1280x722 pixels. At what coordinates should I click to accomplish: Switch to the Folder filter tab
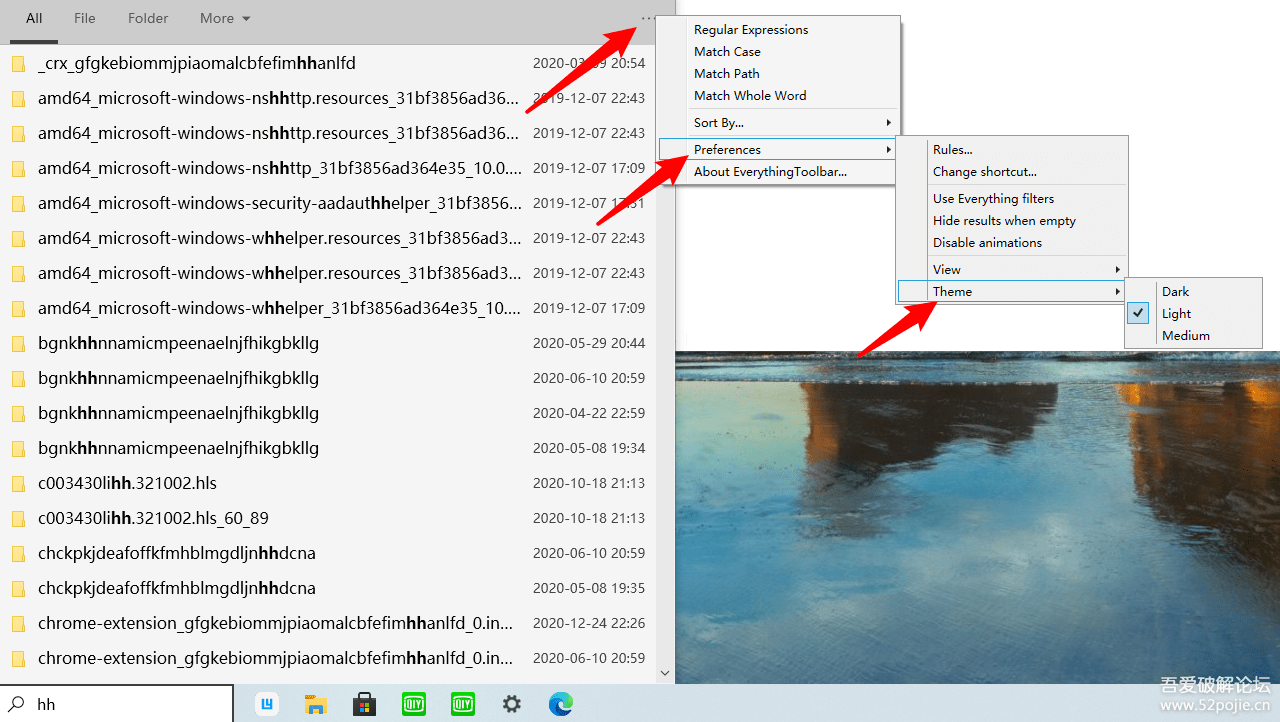tap(148, 18)
